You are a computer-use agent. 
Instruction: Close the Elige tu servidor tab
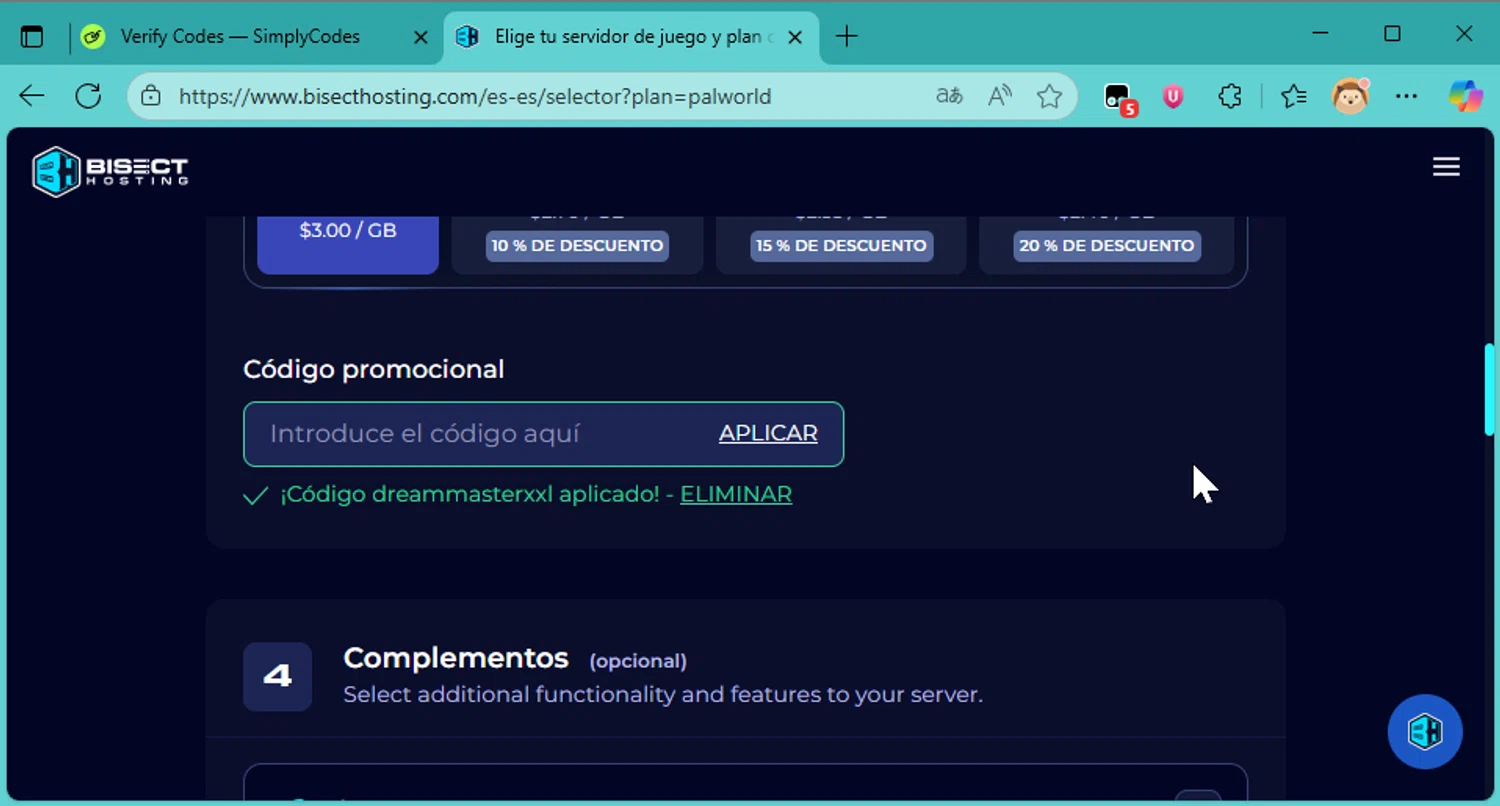click(x=795, y=37)
